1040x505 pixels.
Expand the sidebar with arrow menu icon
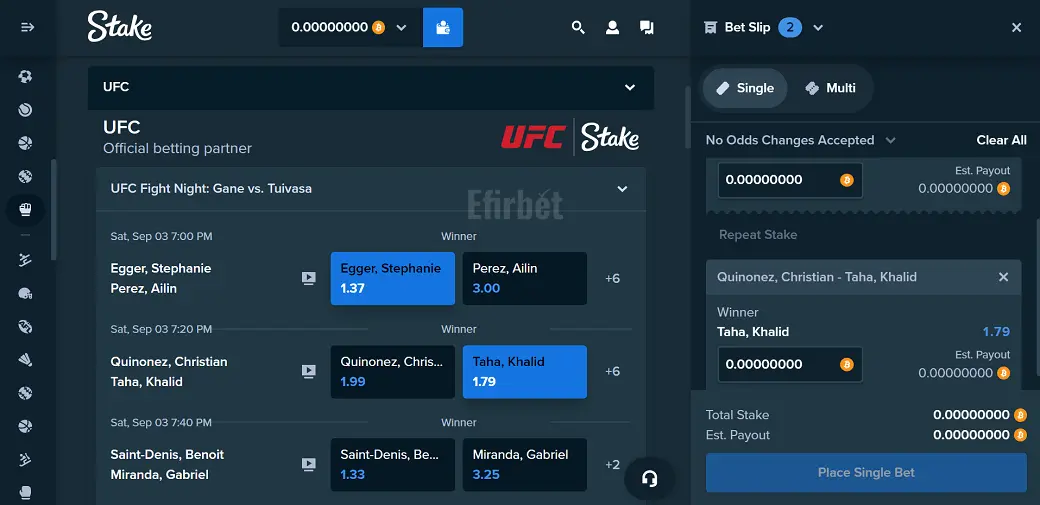click(x=27, y=27)
